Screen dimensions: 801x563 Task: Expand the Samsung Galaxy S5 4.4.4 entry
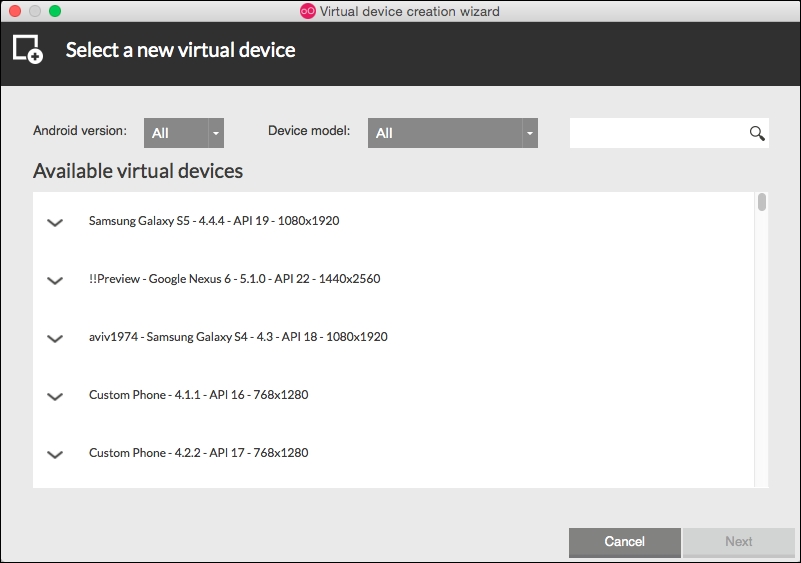[55, 222]
